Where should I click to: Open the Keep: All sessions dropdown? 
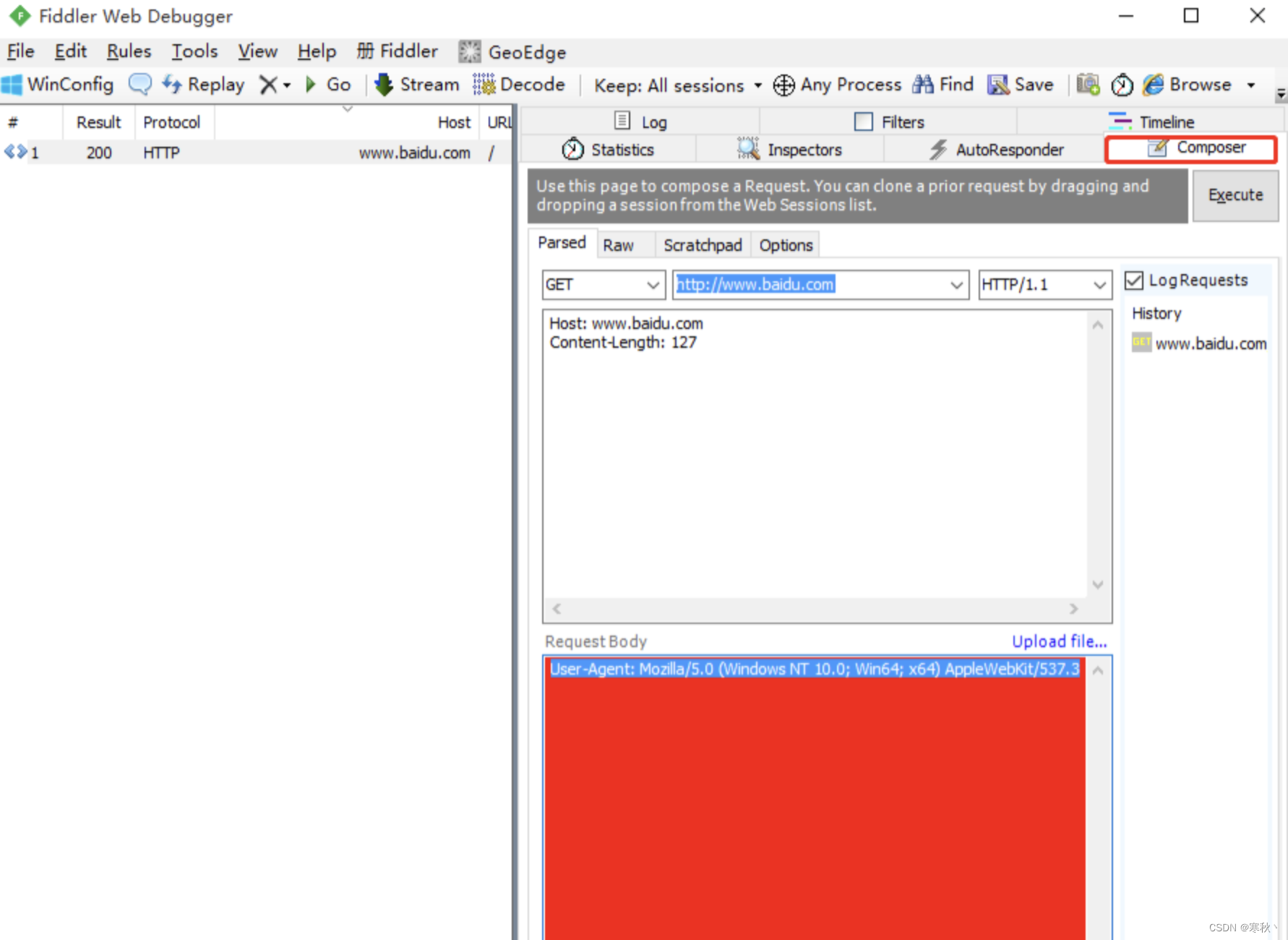tap(678, 85)
